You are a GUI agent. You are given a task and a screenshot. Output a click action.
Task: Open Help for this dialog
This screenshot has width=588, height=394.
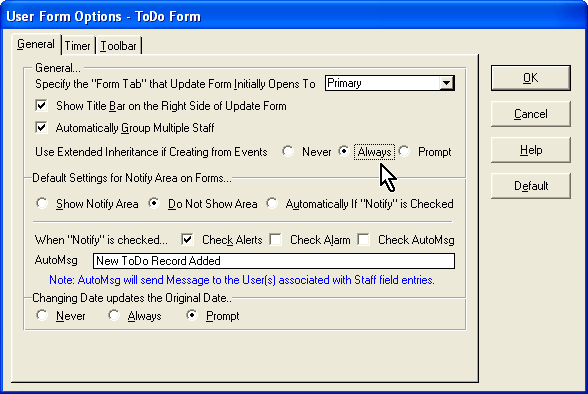click(531, 150)
